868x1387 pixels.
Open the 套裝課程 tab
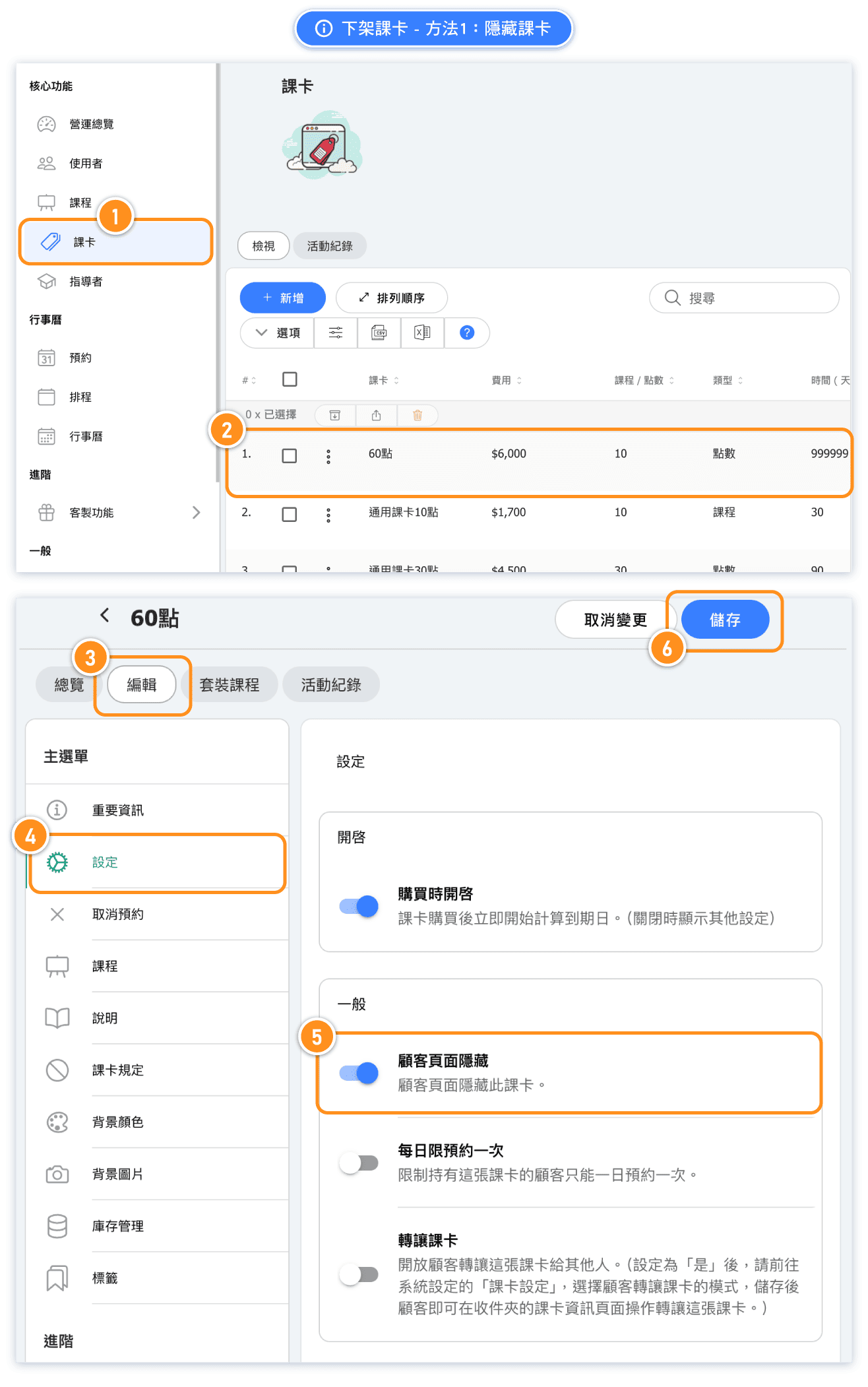229,685
